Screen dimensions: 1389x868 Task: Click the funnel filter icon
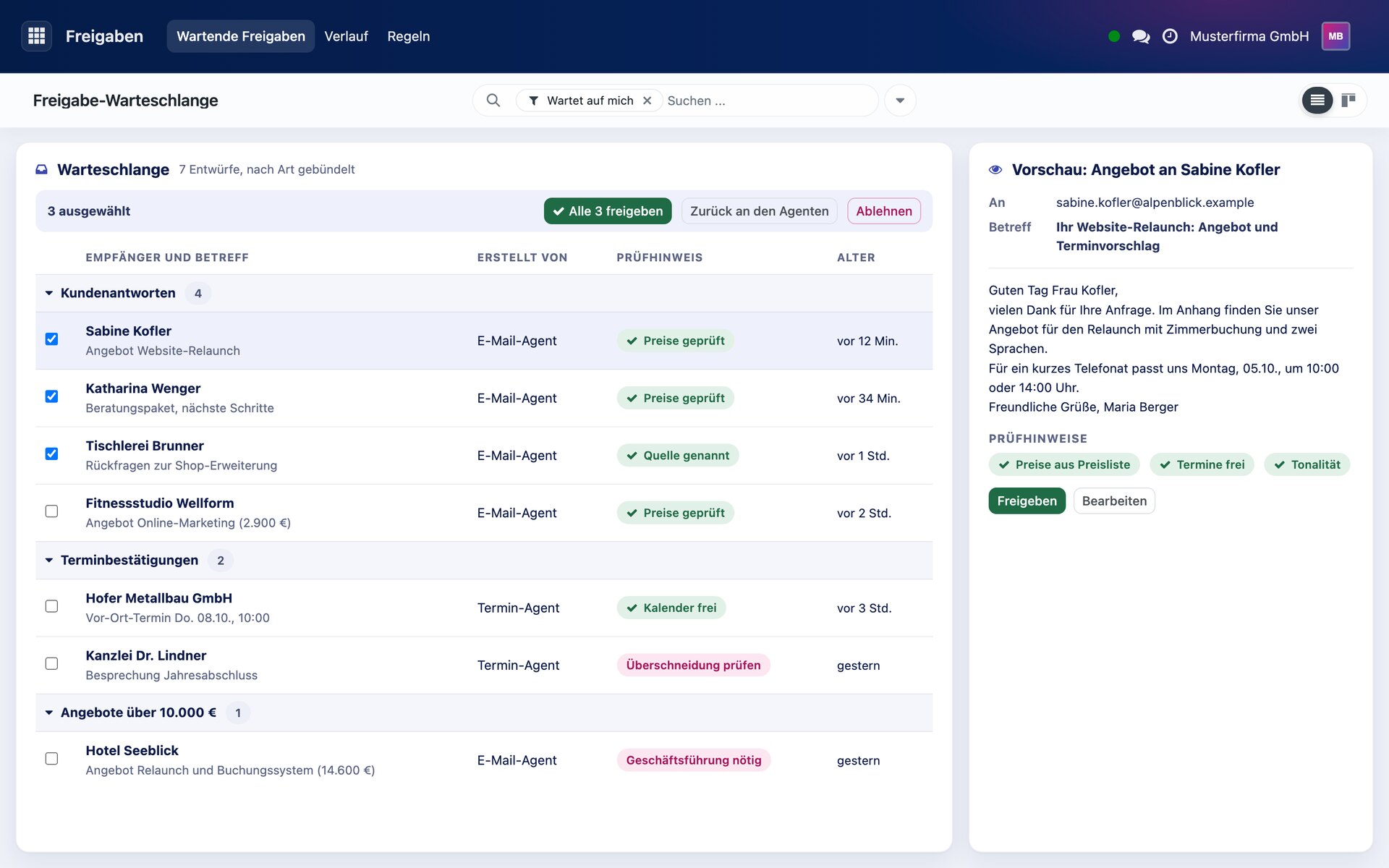(x=533, y=101)
